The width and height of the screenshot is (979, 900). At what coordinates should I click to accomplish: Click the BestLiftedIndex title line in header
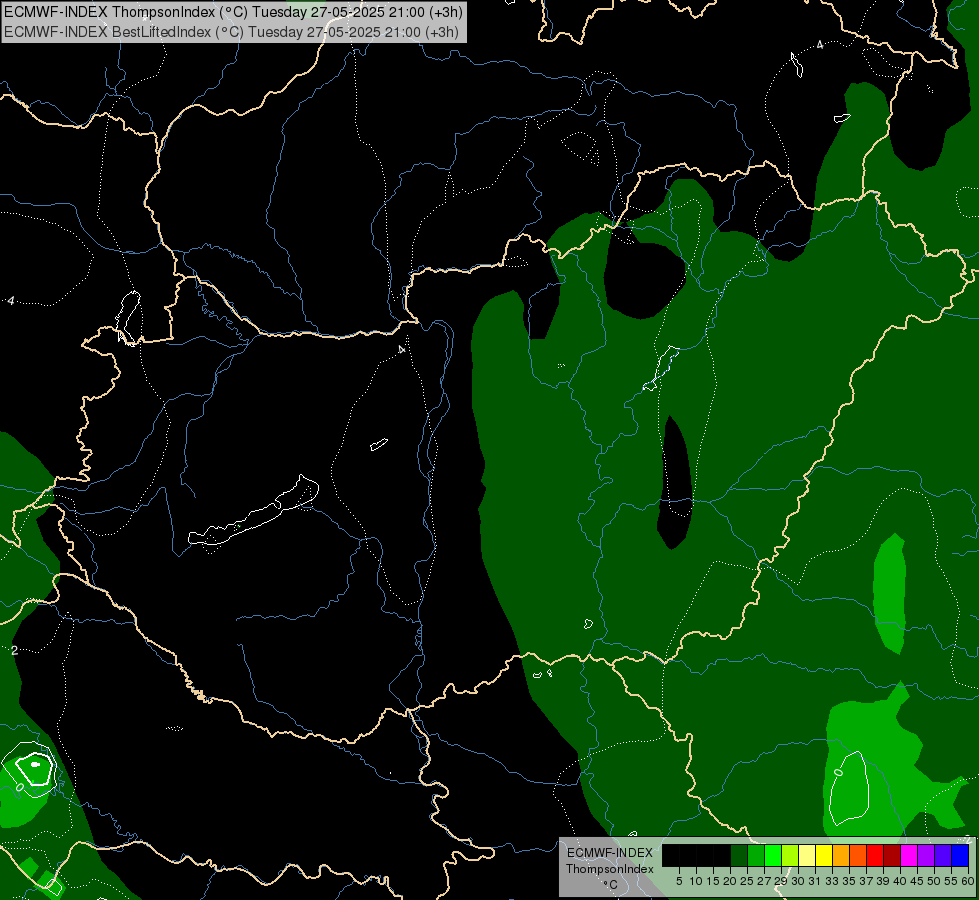pyautogui.click(x=231, y=32)
